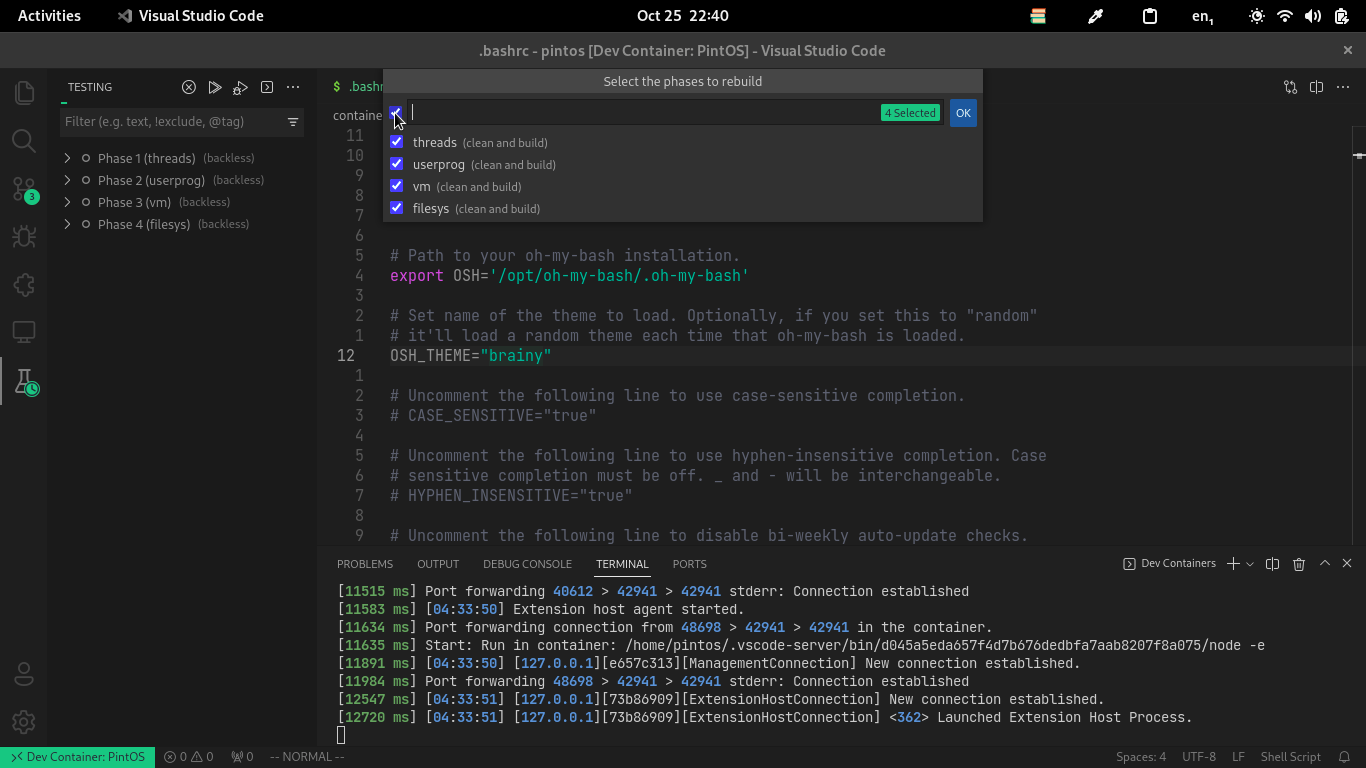Open the Search view in activity bar

tap(24, 141)
